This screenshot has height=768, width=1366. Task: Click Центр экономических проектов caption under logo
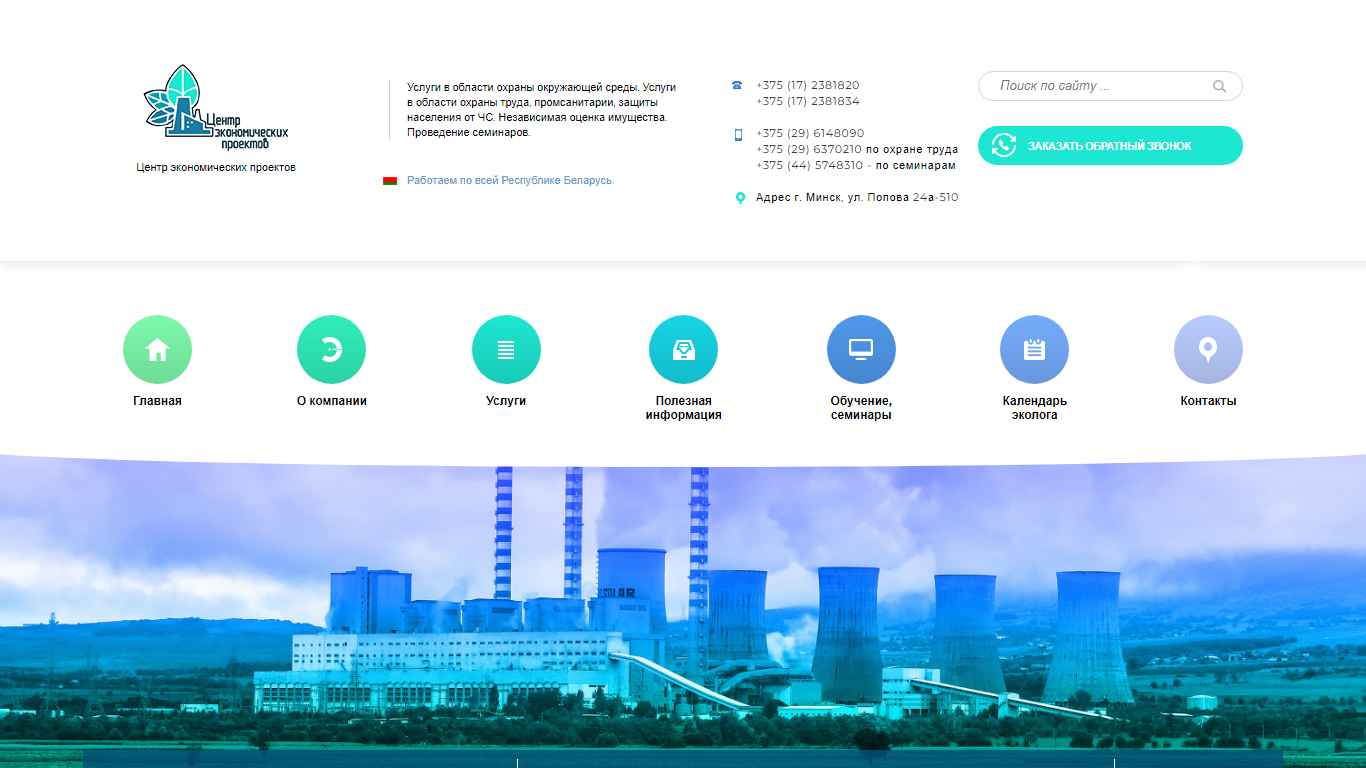[x=216, y=168]
